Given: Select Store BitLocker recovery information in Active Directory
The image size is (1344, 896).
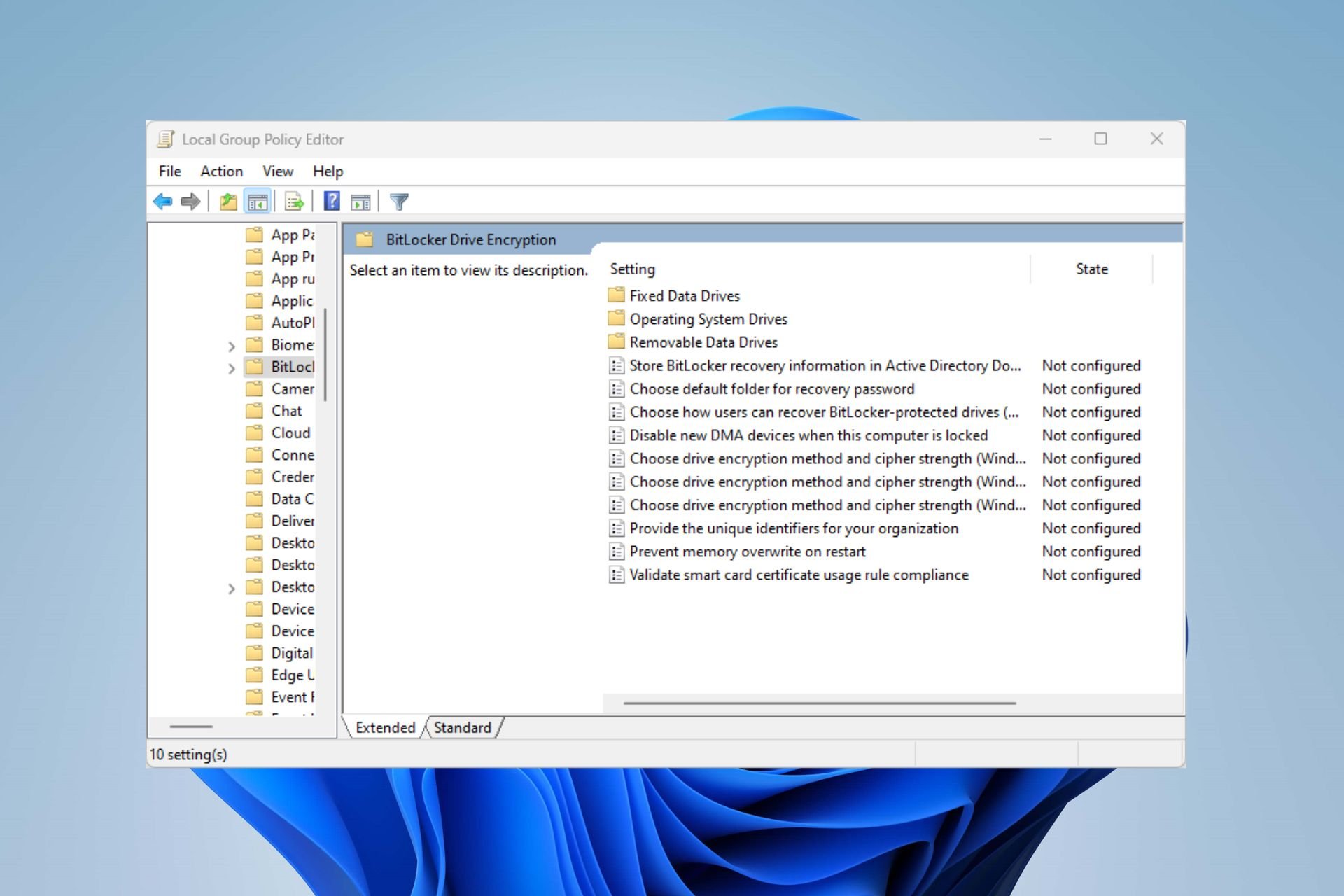Looking at the screenshot, I should click(825, 365).
